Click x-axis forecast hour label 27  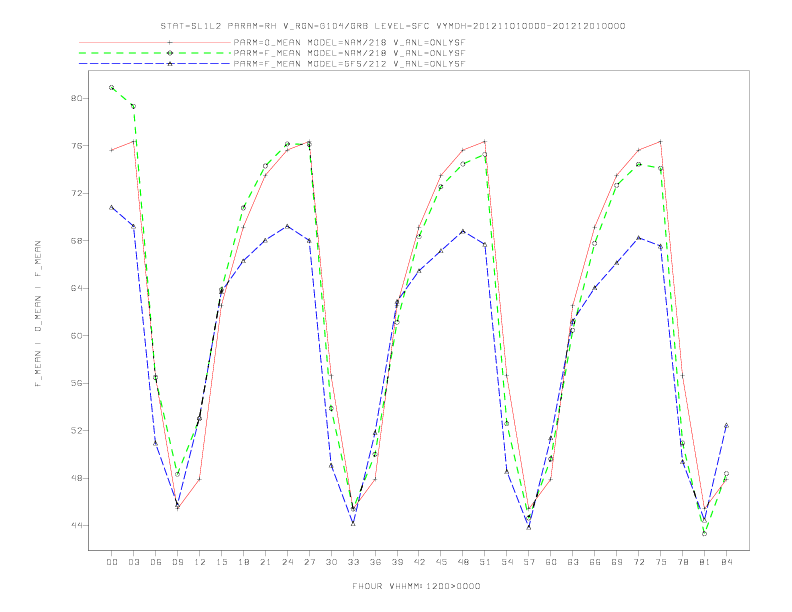[x=309, y=562]
